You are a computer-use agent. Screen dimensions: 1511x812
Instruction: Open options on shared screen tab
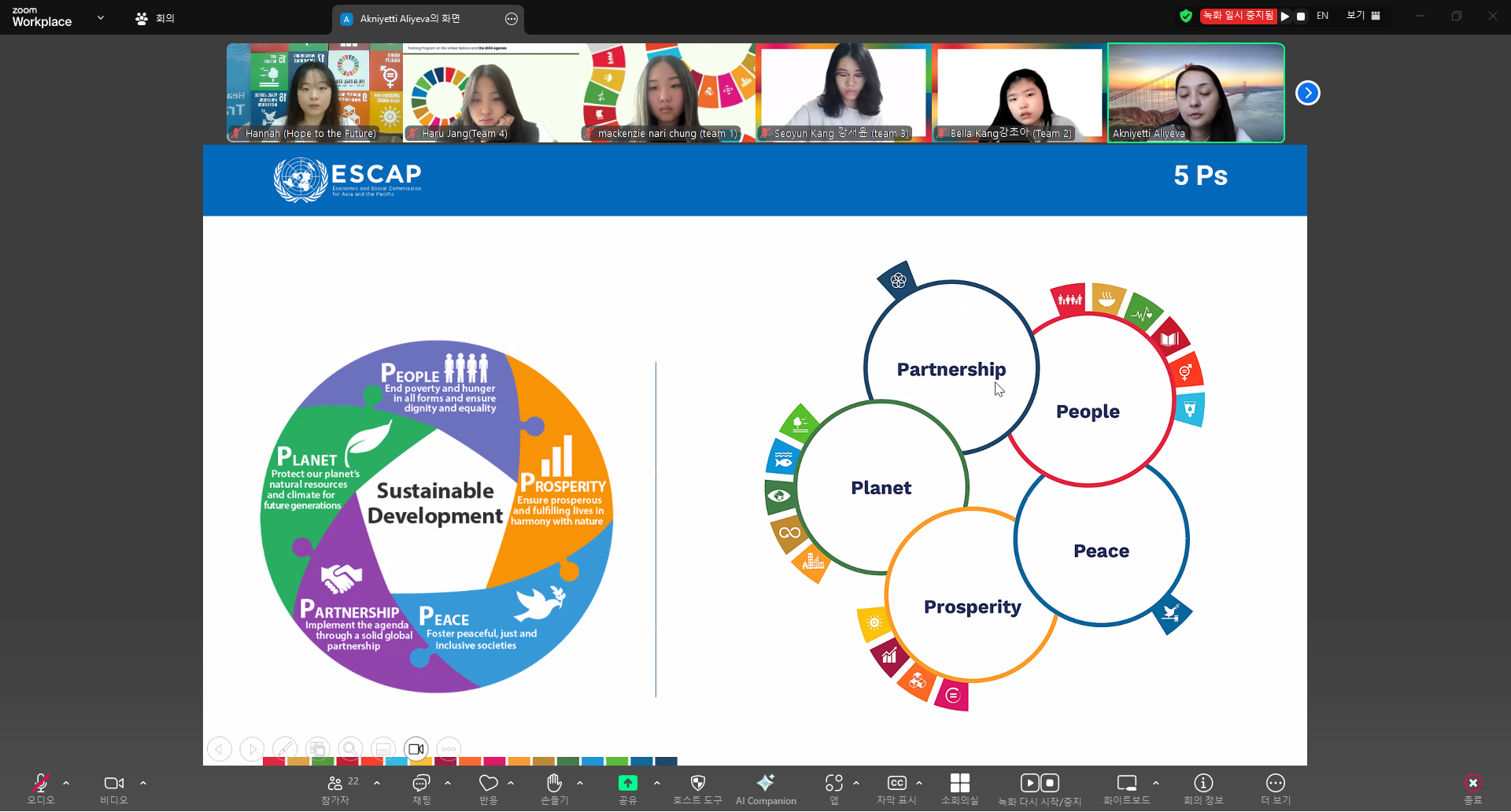point(512,19)
